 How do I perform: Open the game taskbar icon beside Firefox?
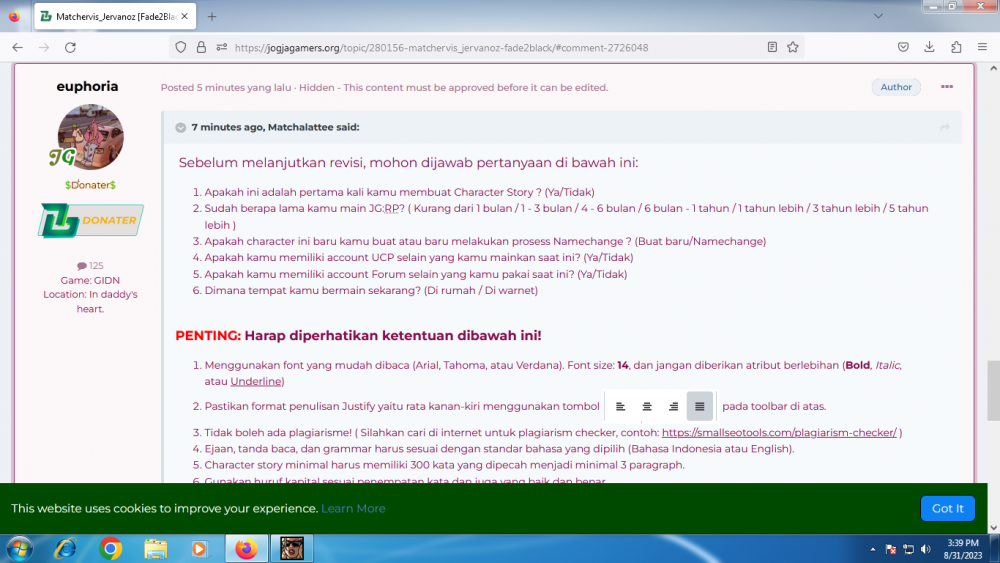(291, 549)
